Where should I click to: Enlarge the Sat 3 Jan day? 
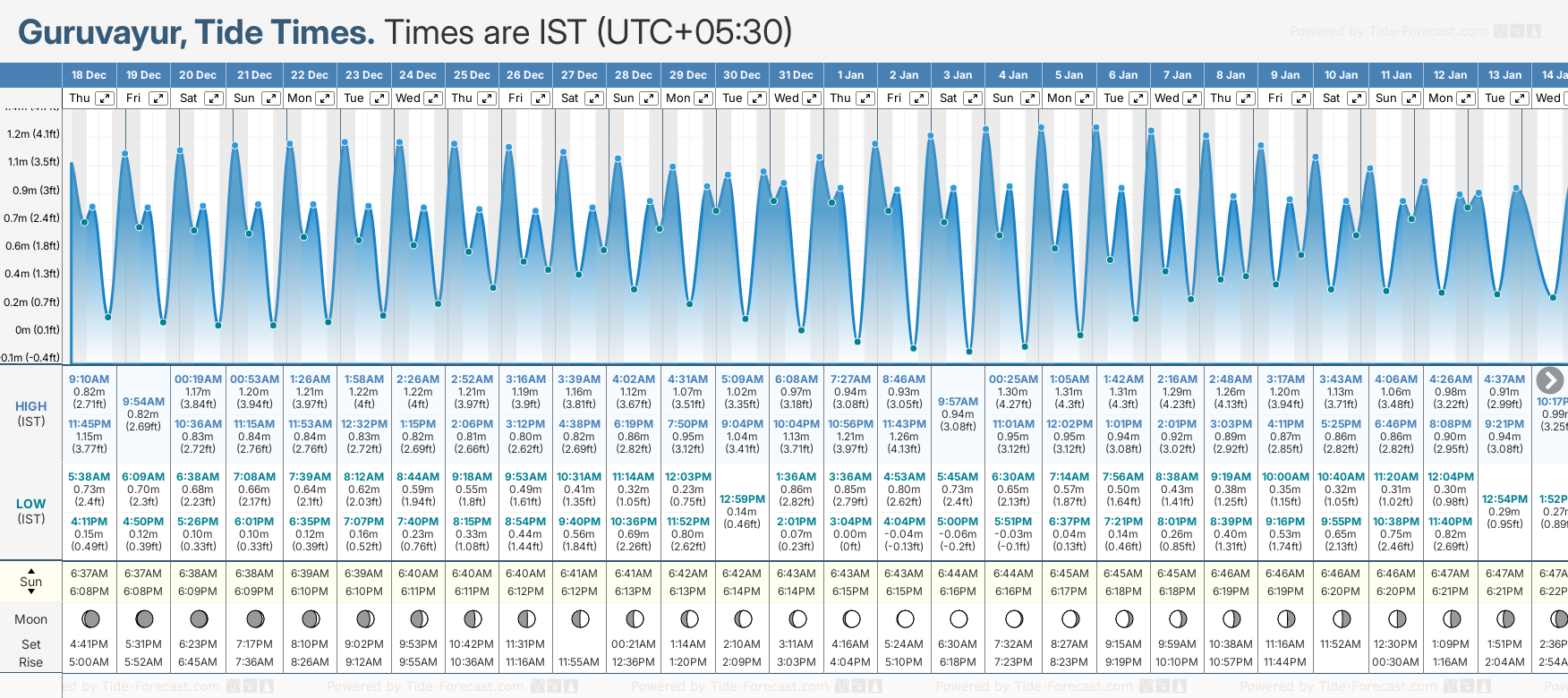[x=973, y=98]
